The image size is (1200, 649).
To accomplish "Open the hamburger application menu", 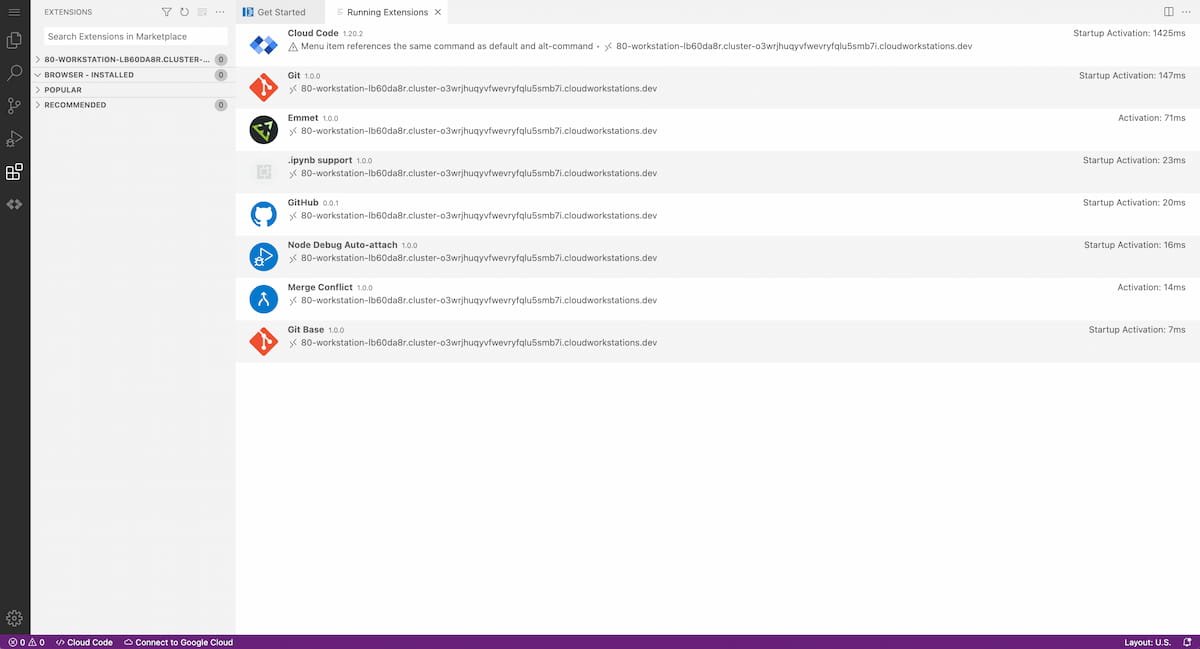I will pos(14,12).
